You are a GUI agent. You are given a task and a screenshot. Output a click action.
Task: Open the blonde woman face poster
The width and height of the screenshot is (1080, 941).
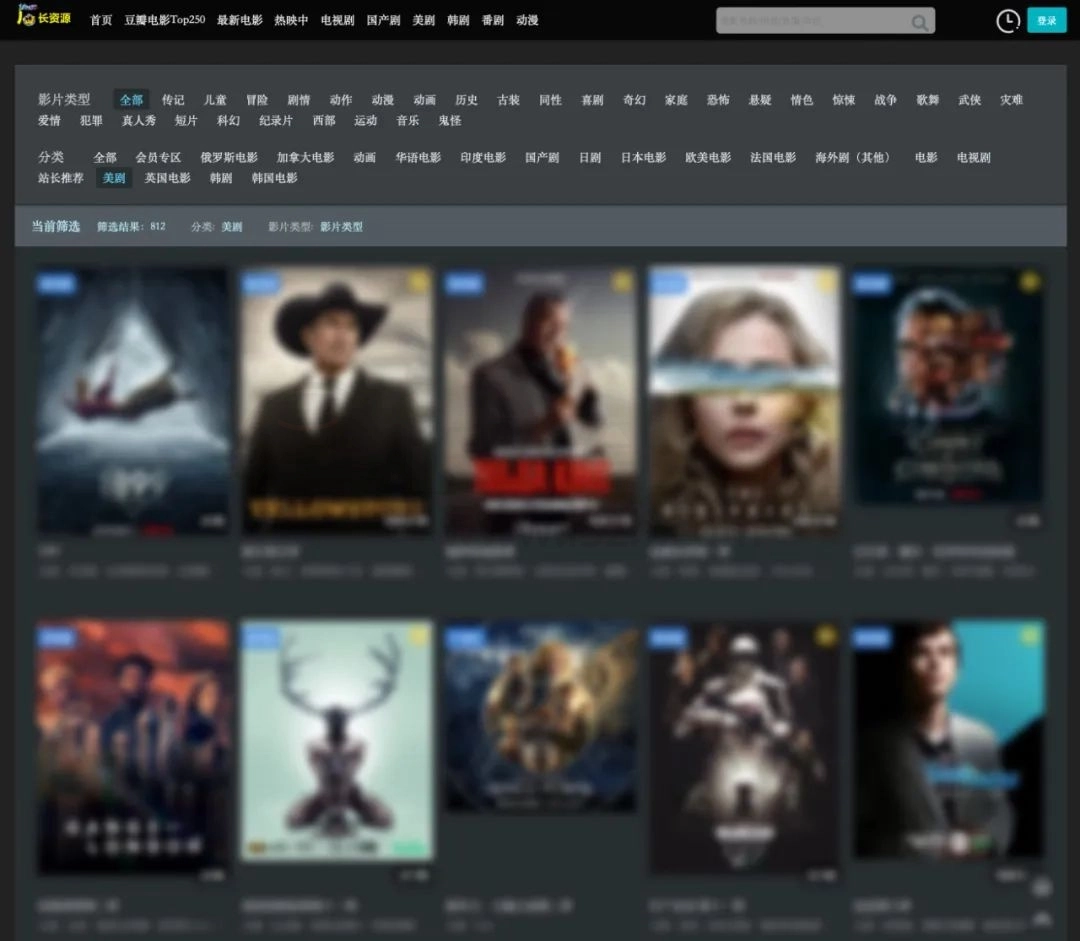click(x=744, y=400)
